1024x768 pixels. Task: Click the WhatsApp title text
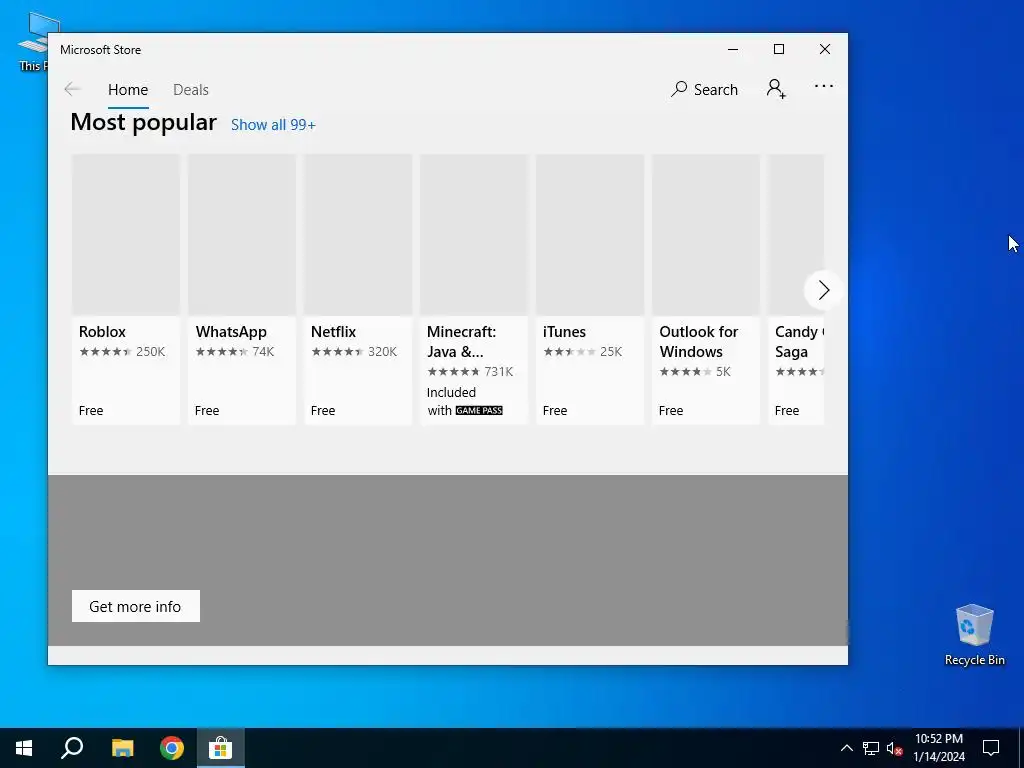(231, 332)
